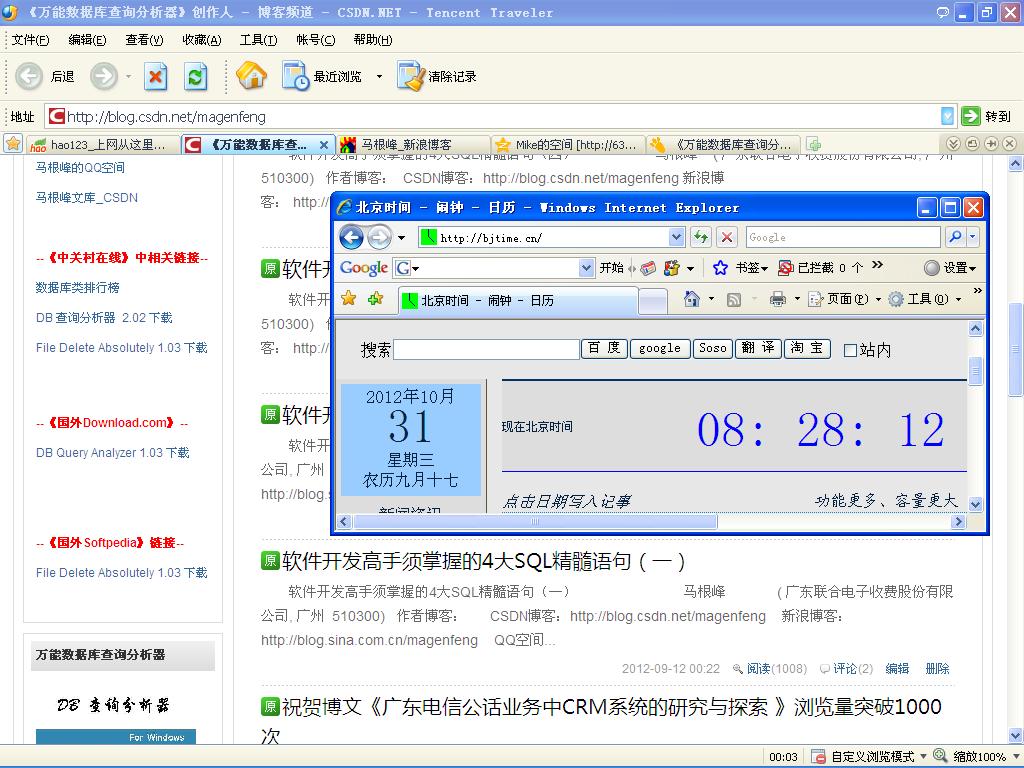Click the Google toolbar news card icon

[x=648, y=268]
